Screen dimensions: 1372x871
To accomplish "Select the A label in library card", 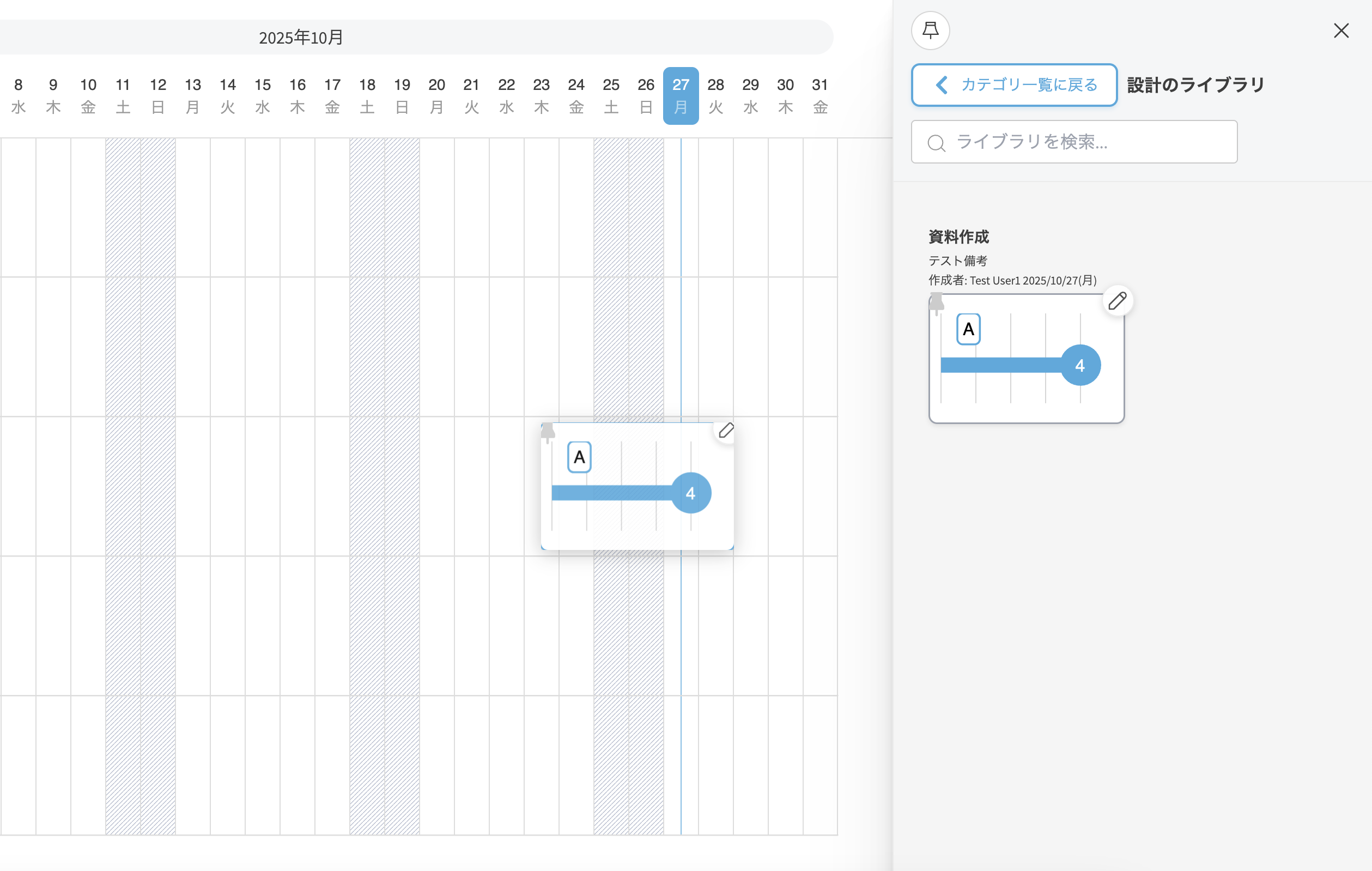I will (x=968, y=329).
